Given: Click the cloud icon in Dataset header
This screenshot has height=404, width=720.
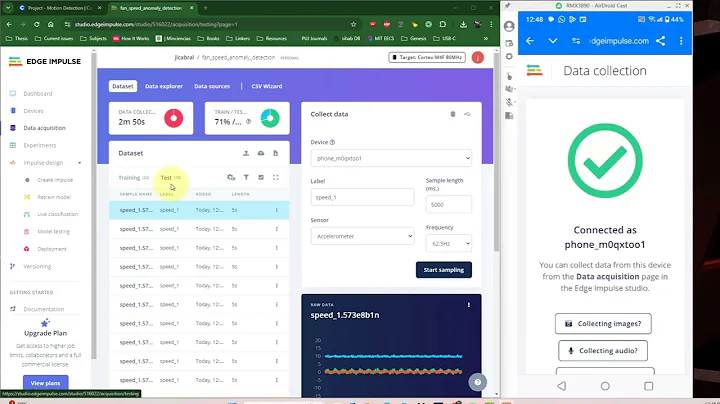Looking at the screenshot, I should pos(261,153).
